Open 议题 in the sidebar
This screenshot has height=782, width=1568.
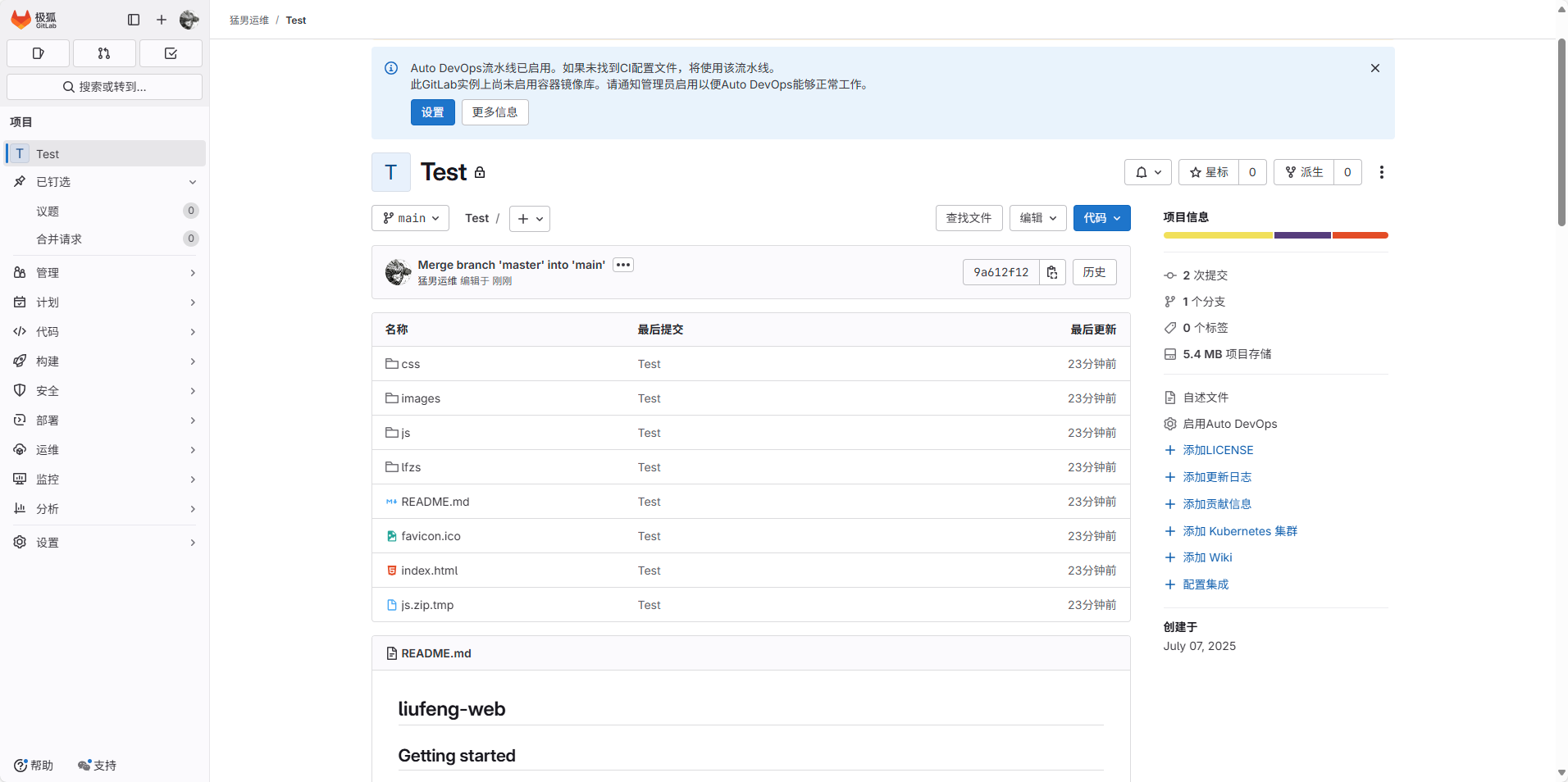point(48,211)
